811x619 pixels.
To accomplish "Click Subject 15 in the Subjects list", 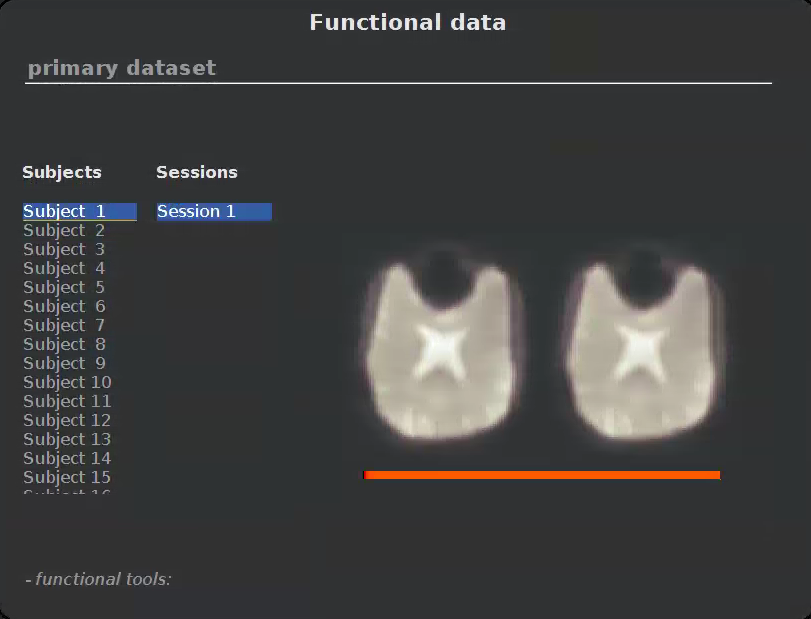I will coord(67,478).
